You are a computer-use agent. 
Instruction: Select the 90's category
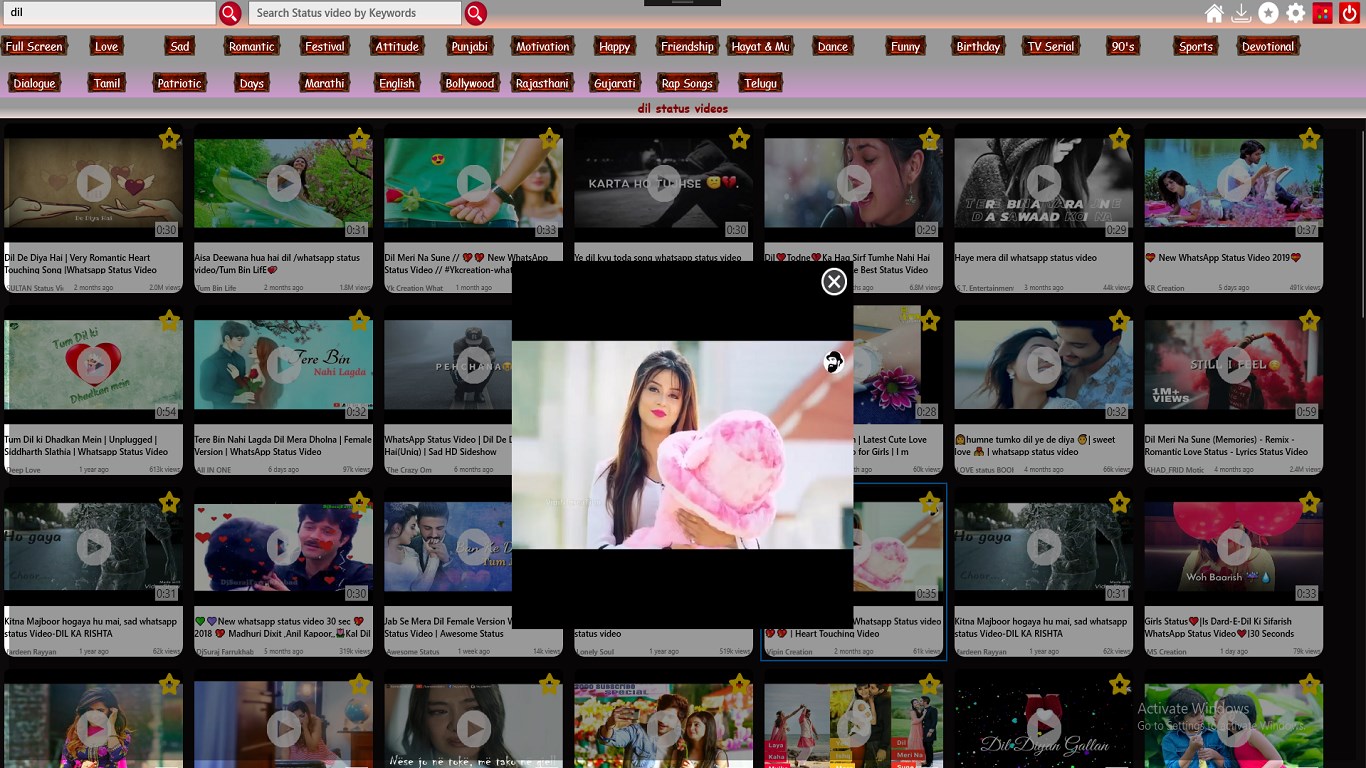1123,47
